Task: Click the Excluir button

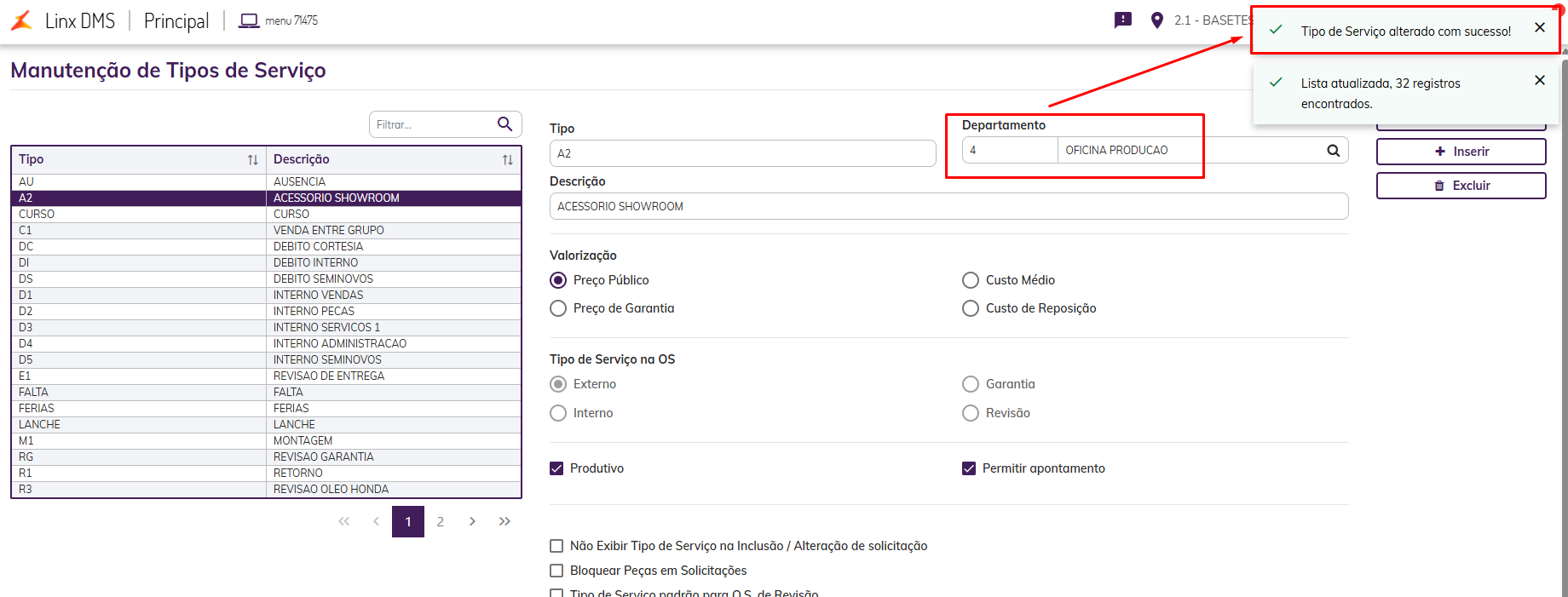Action: 1461,186
